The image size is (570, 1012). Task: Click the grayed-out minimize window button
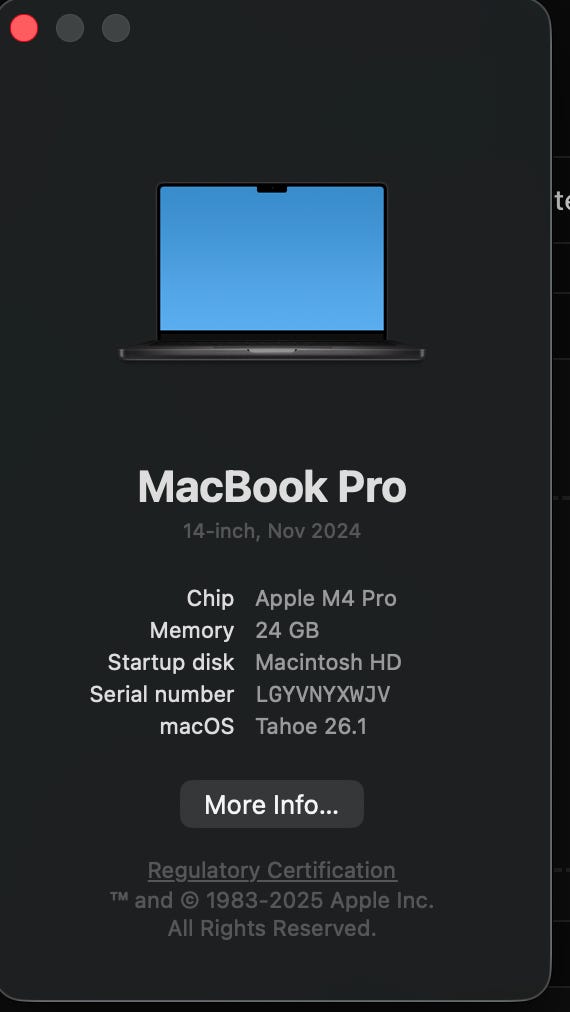pyautogui.click(x=70, y=28)
